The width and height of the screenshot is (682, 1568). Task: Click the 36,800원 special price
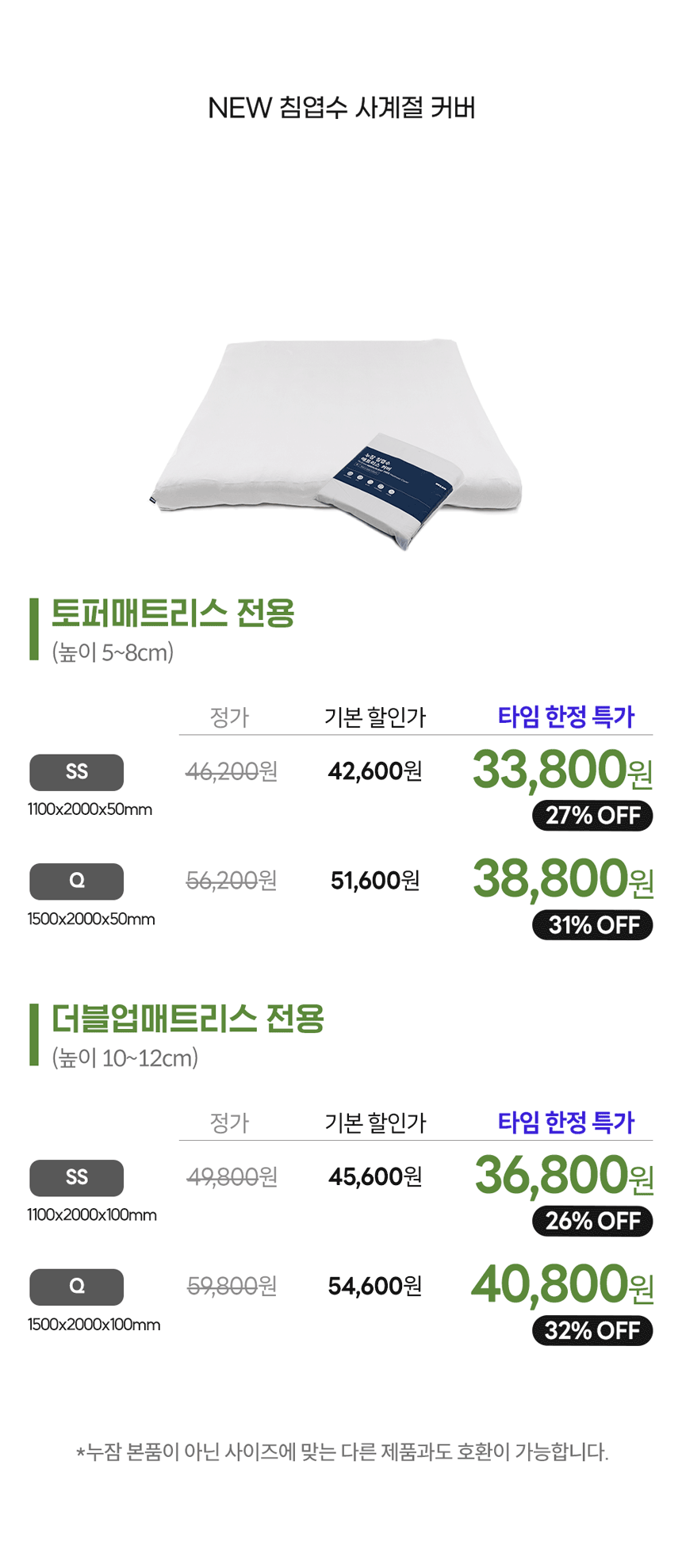564,1176
